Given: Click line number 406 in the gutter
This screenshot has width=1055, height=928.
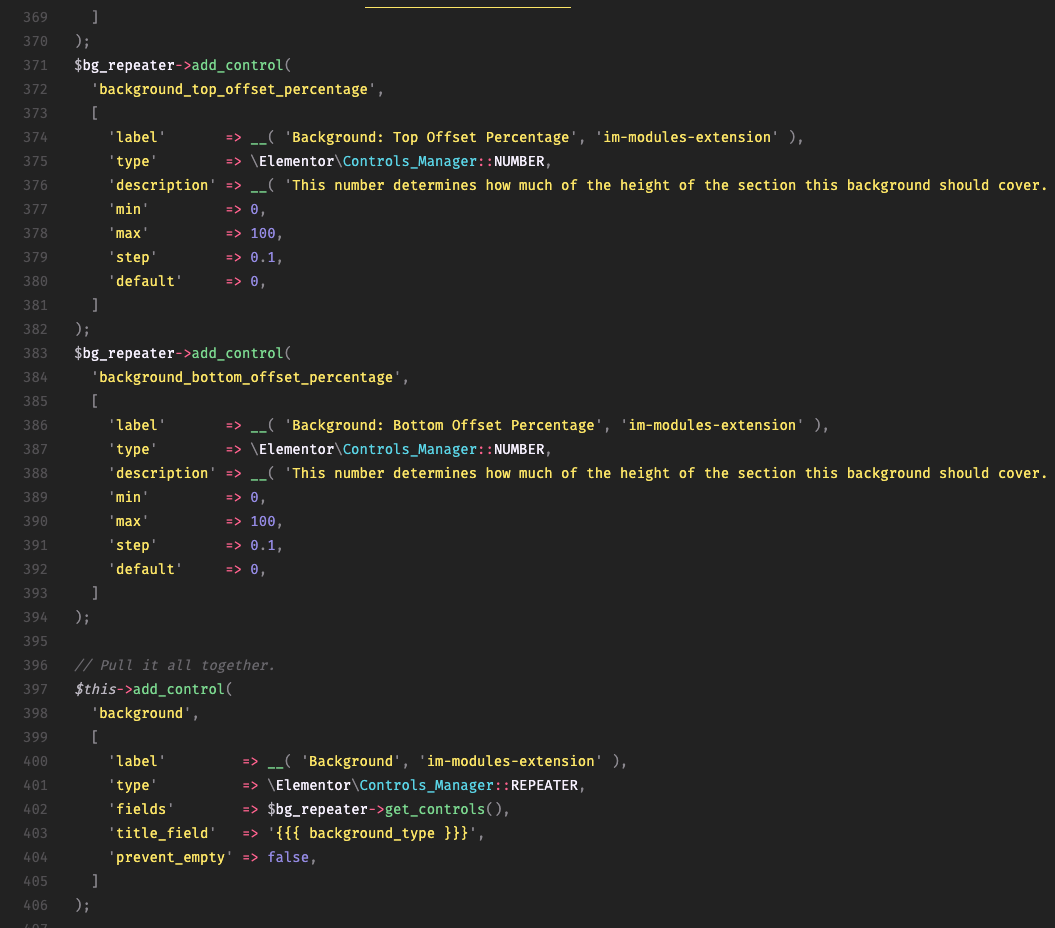Looking at the screenshot, I should click(36, 905).
